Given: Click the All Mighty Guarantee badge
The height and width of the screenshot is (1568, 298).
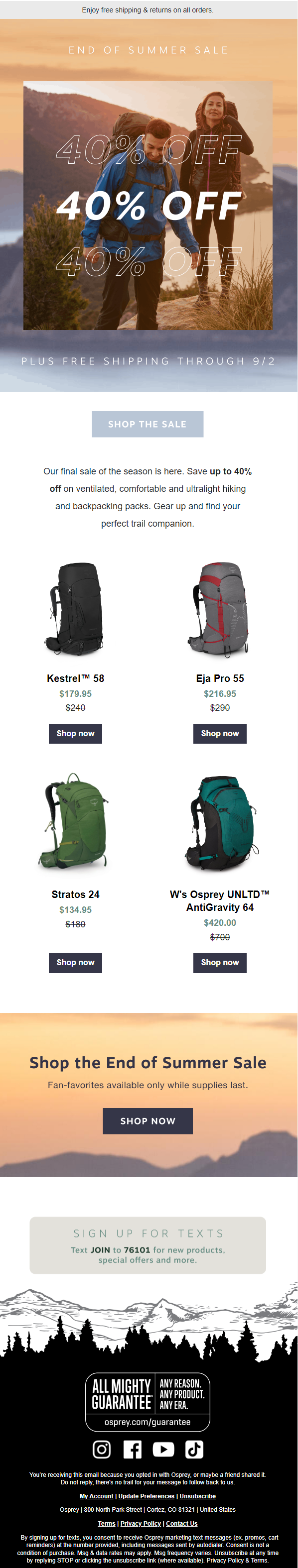Looking at the screenshot, I should coord(148,1401).
